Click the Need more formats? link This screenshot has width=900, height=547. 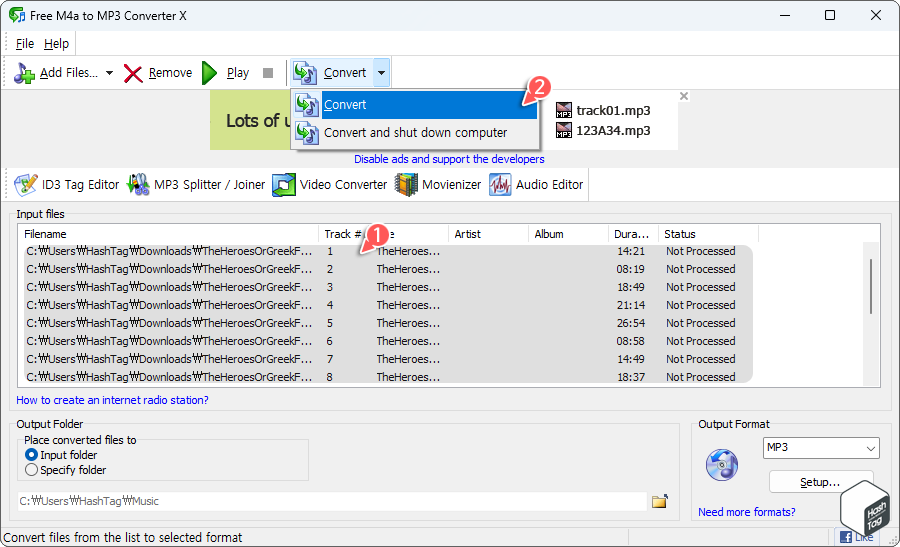coord(747,512)
